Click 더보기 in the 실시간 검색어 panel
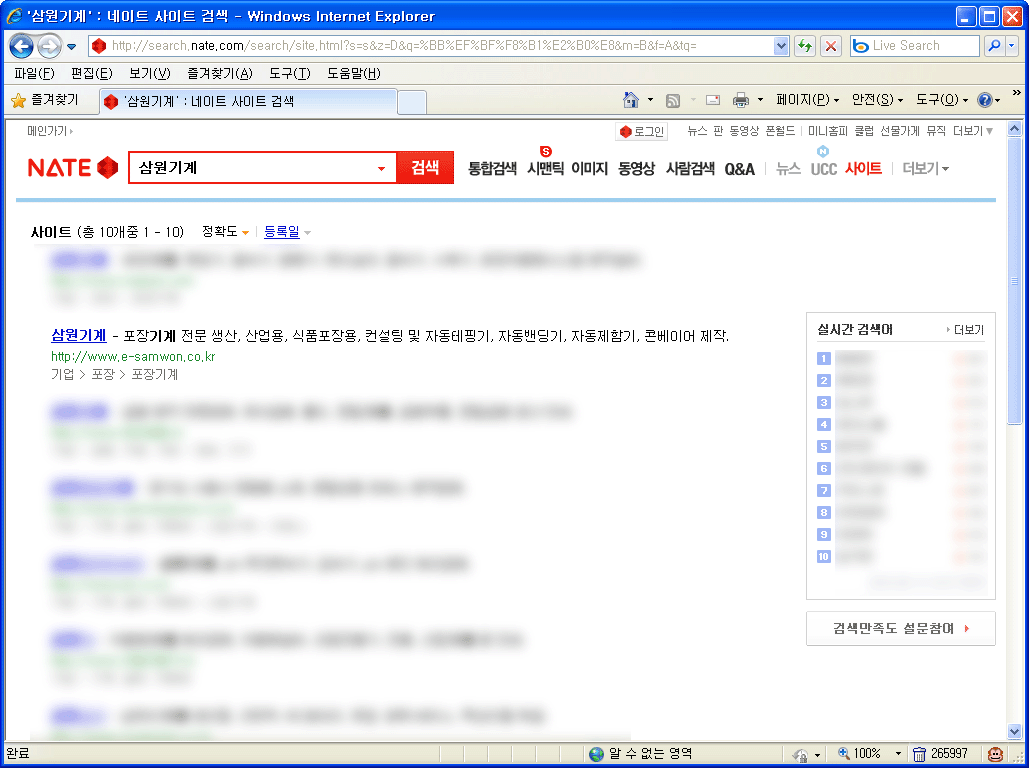 click(x=965, y=330)
